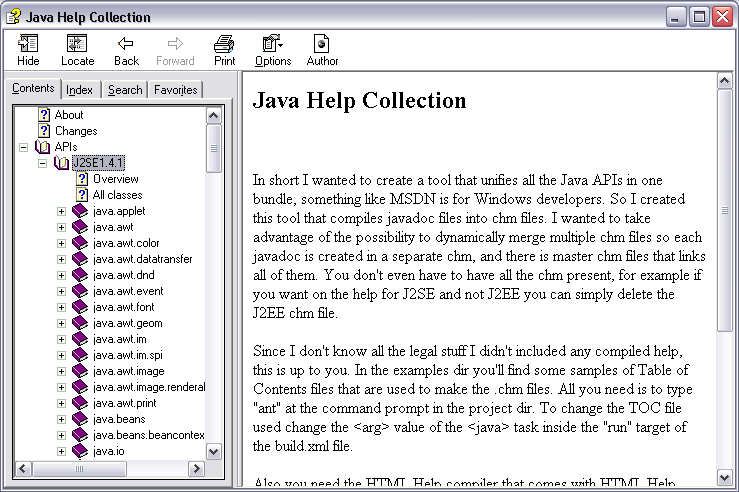Switch to the Search tab
Viewport: 739px width, 492px height.
coord(125,90)
